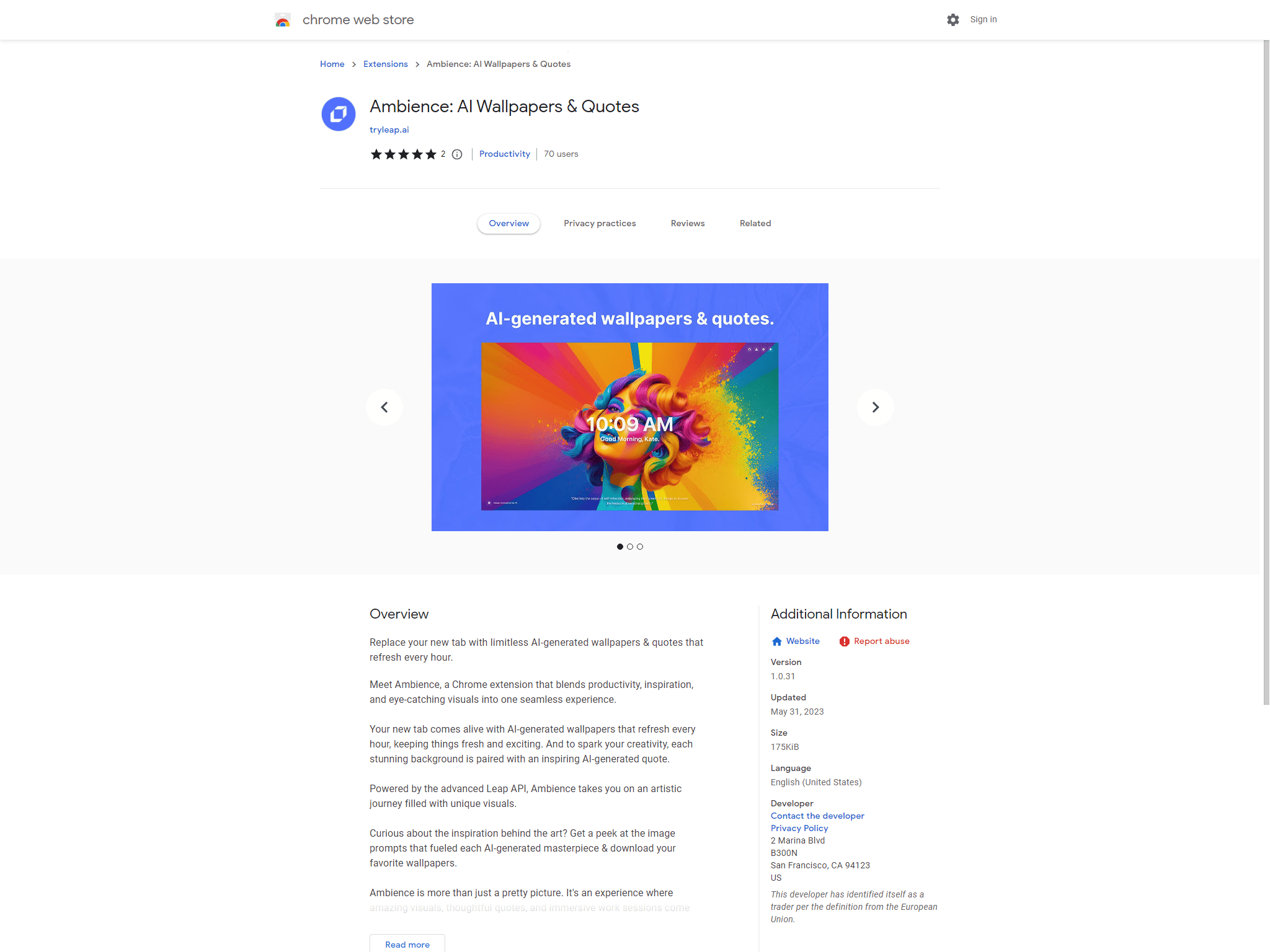This screenshot has width=1270, height=952.
Task: Expand description with Read more
Action: point(407,944)
